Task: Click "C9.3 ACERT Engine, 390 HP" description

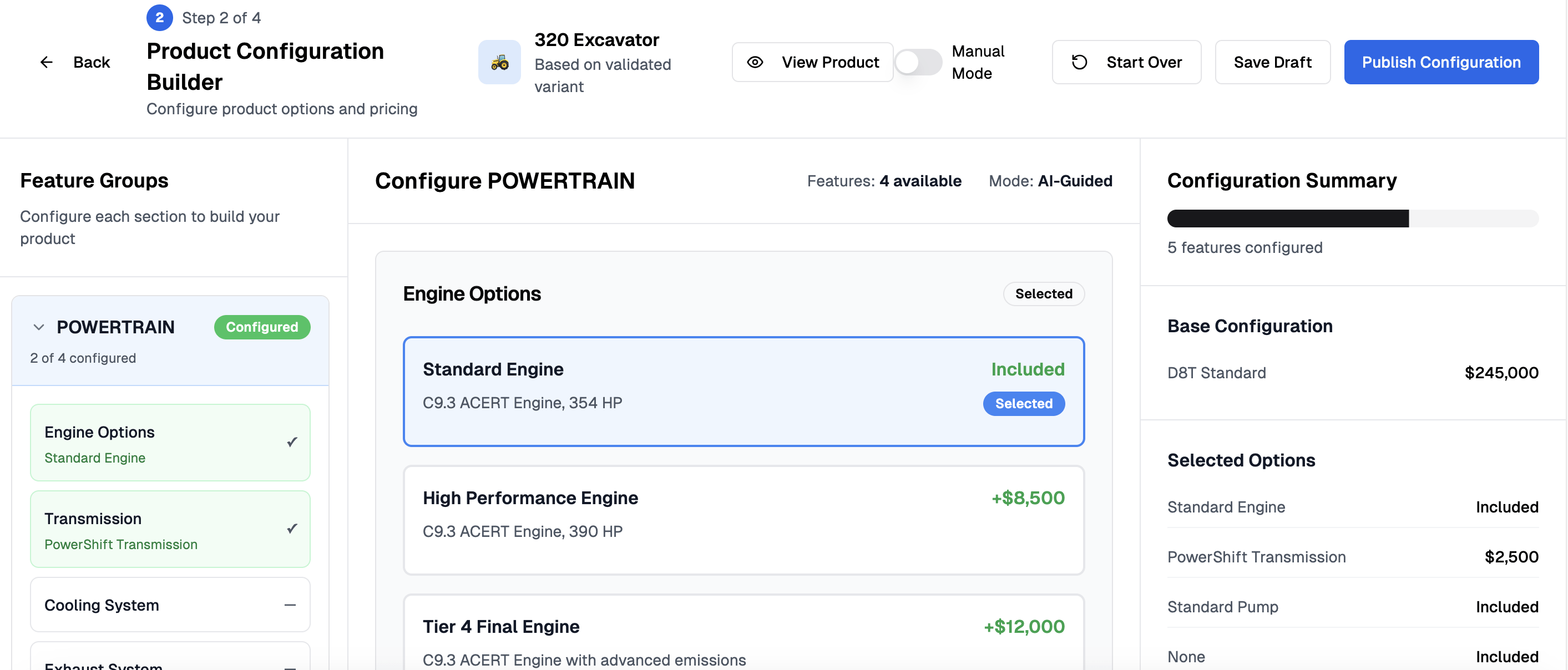Action: point(522,532)
